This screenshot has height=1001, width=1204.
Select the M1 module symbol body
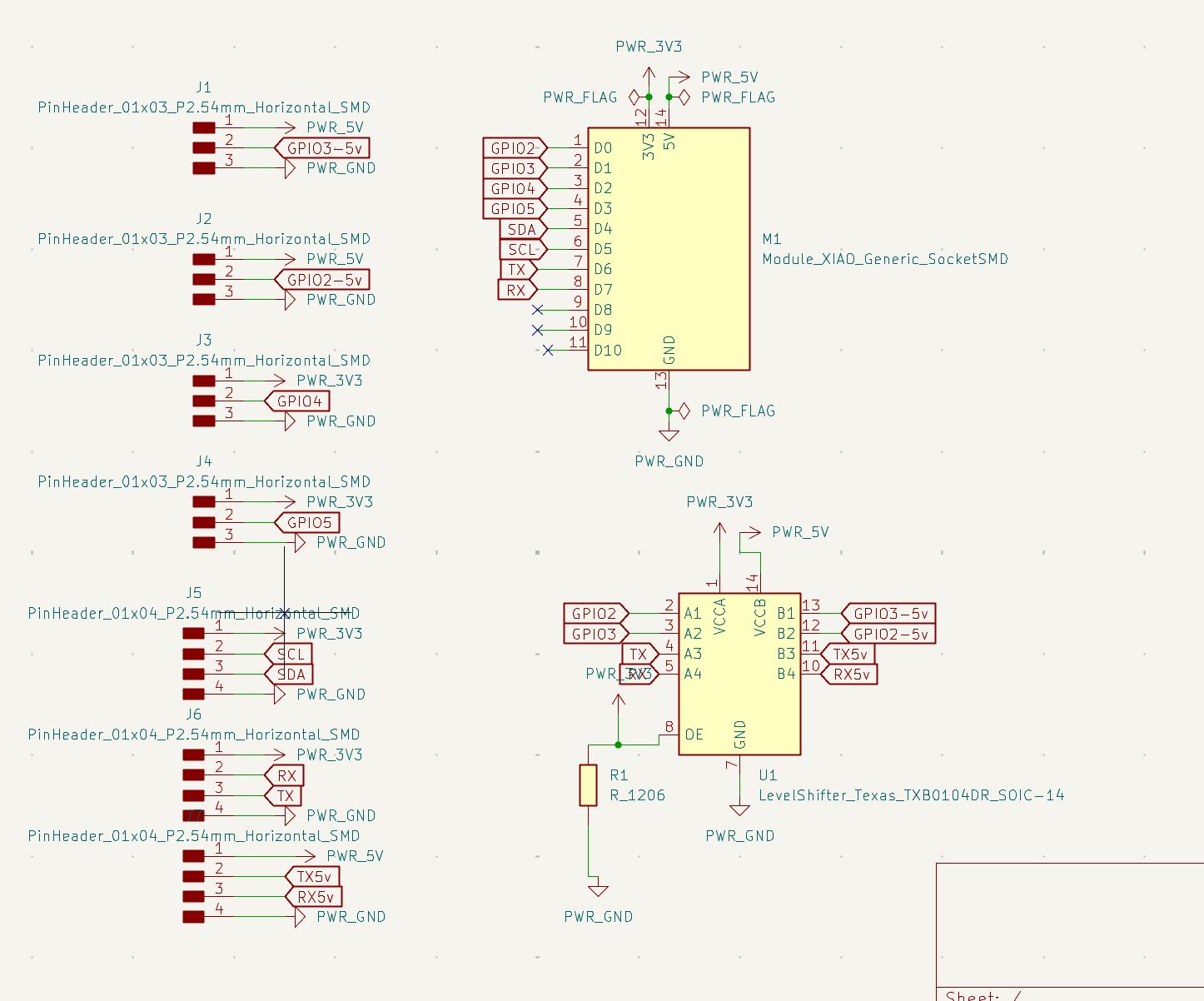pyautogui.click(x=669, y=249)
